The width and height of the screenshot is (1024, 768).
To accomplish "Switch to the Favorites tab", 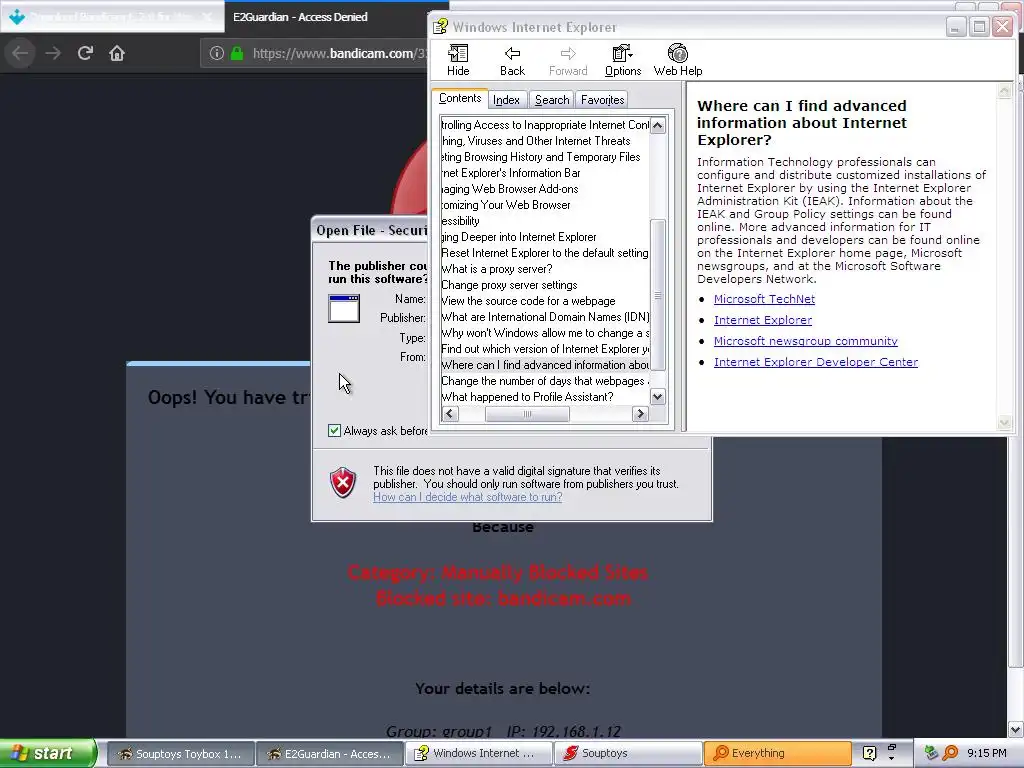I will [x=602, y=100].
